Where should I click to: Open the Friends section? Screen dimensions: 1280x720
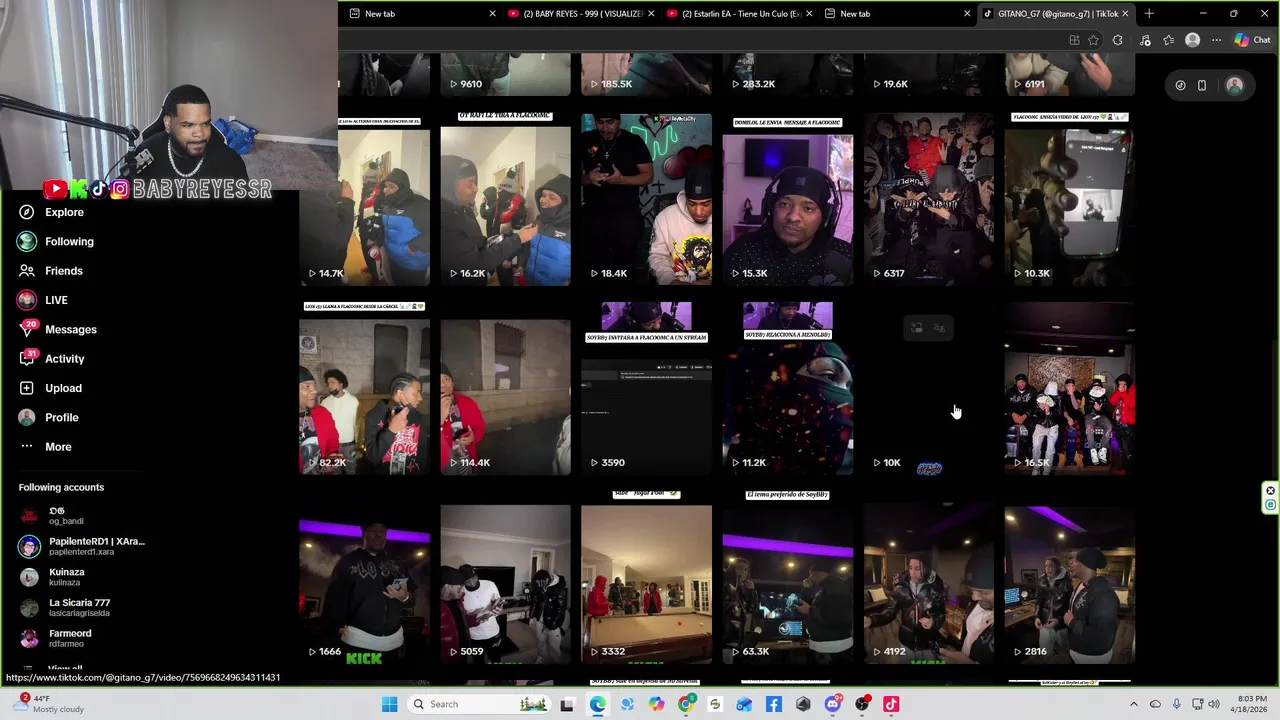tap(51, 271)
